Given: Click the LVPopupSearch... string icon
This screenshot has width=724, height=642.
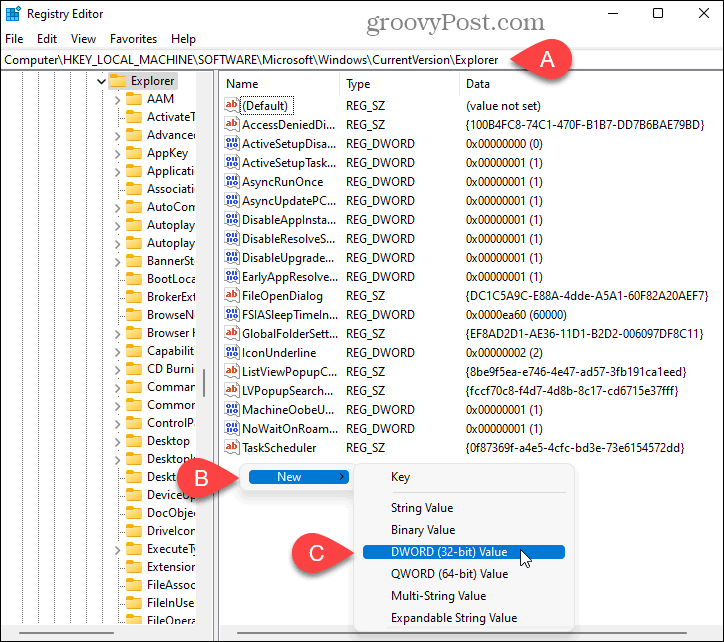Looking at the screenshot, I should (x=232, y=390).
